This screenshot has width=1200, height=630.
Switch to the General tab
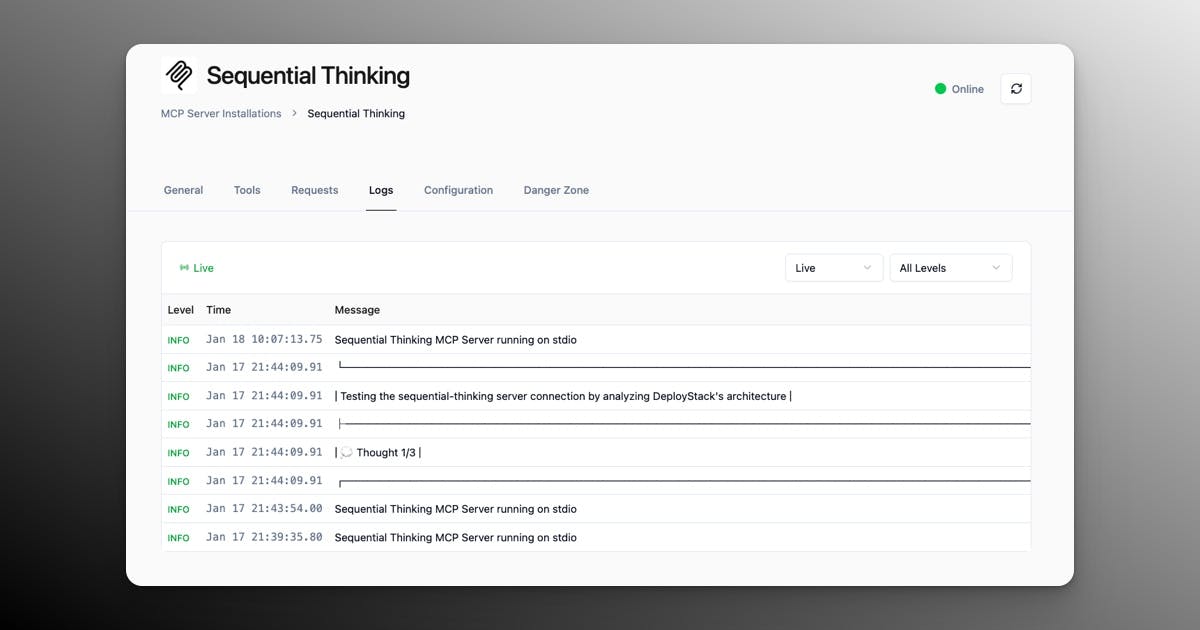(x=183, y=190)
